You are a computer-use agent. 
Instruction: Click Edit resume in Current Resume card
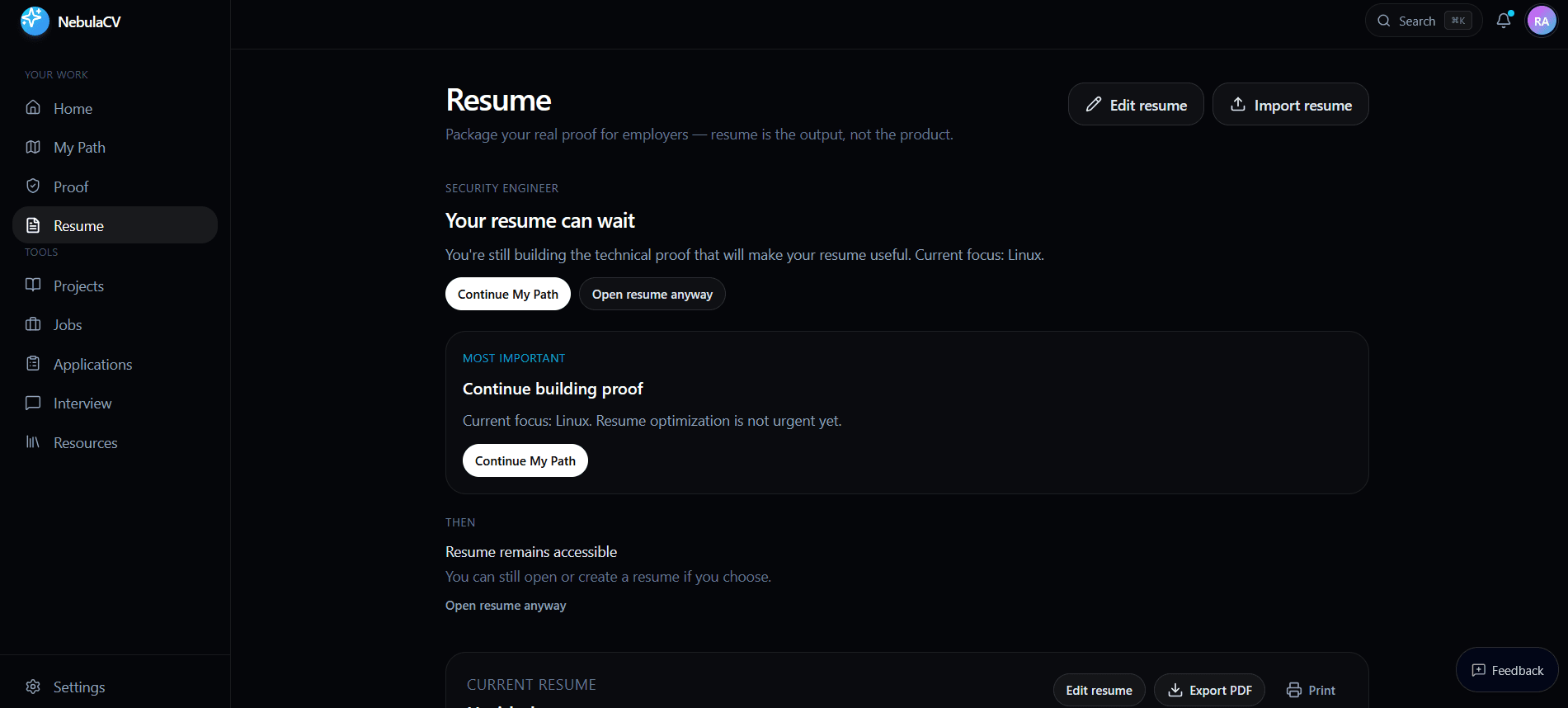1099,690
